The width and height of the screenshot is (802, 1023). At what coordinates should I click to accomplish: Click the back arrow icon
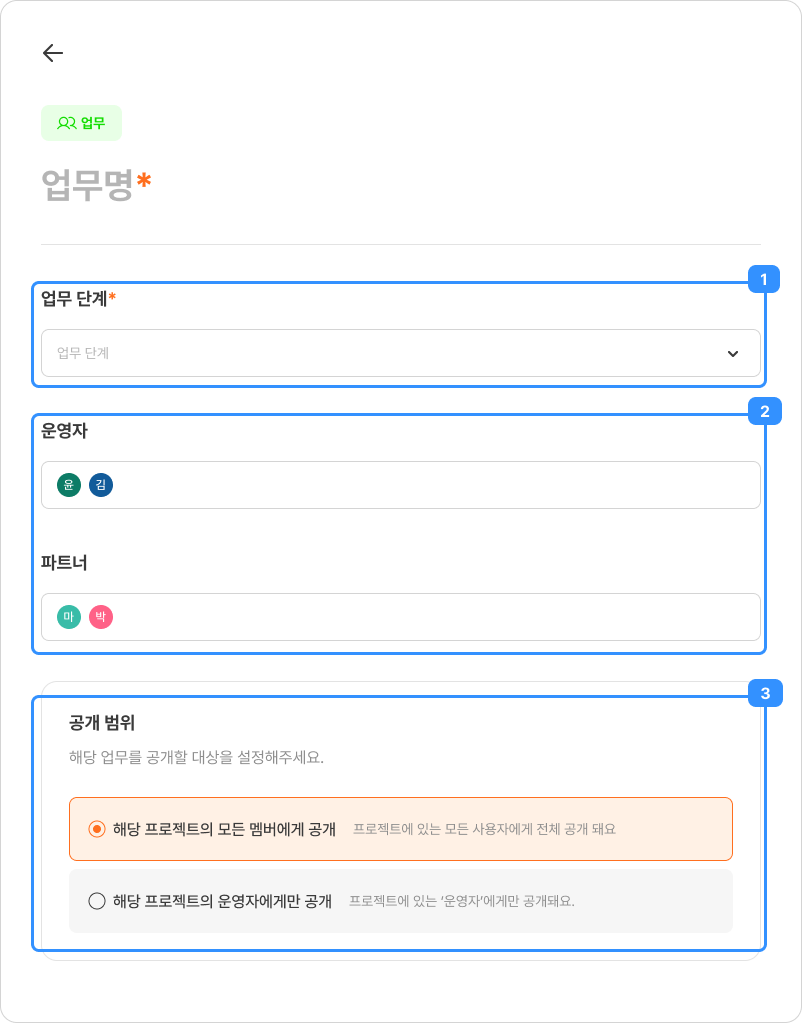(x=53, y=54)
